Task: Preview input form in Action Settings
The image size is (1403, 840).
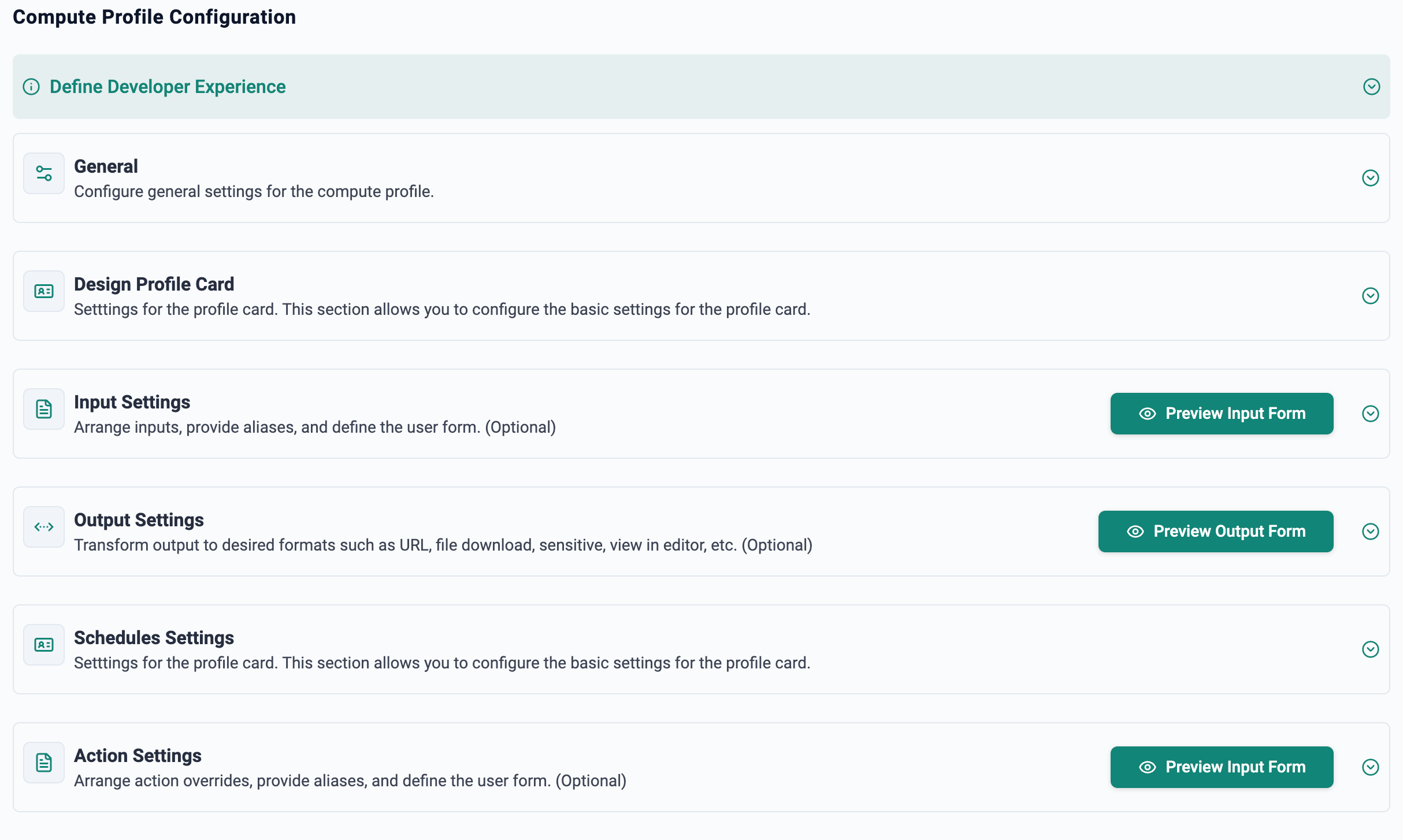Action: pos(1222,767)
